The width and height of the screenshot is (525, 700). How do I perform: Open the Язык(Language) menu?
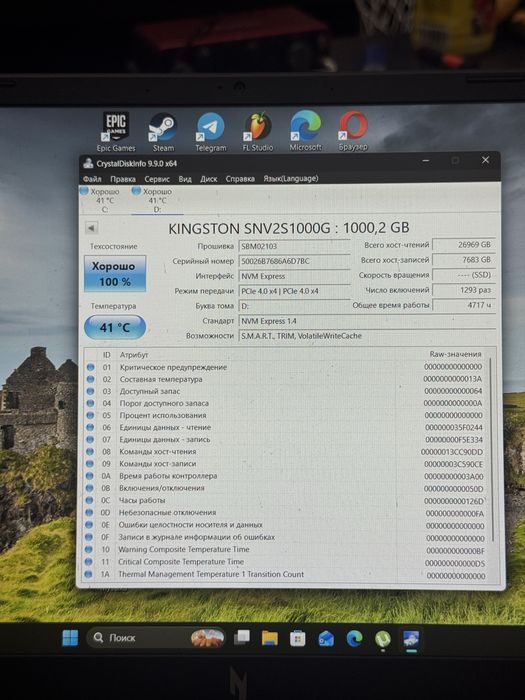(x=291, y=178)
